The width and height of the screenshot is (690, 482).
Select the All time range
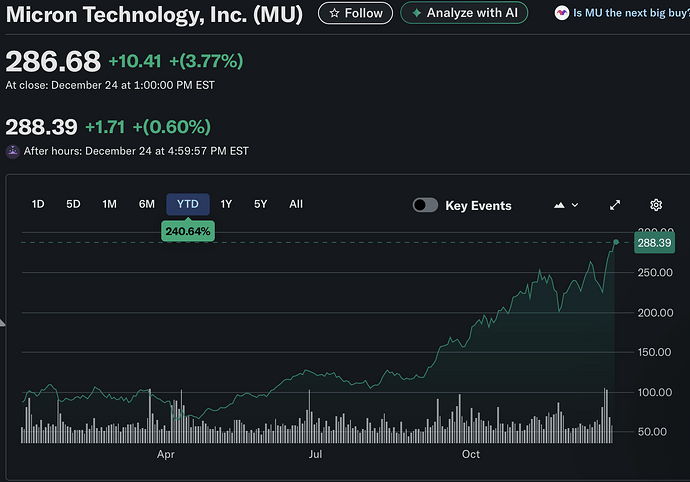tap(296, 204)
